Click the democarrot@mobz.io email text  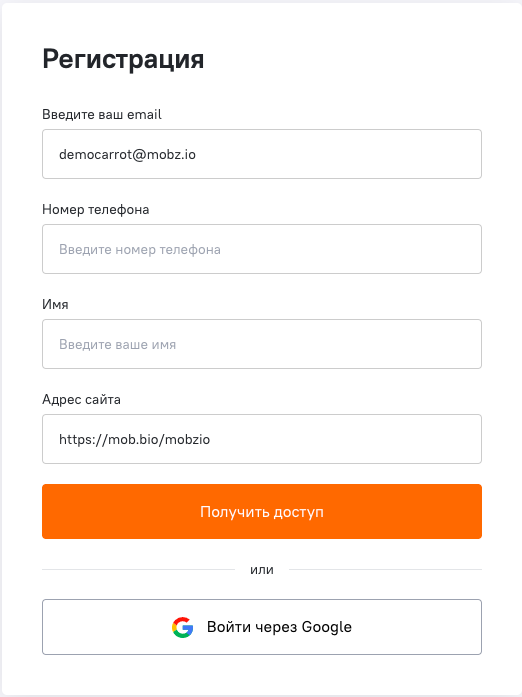128,155
